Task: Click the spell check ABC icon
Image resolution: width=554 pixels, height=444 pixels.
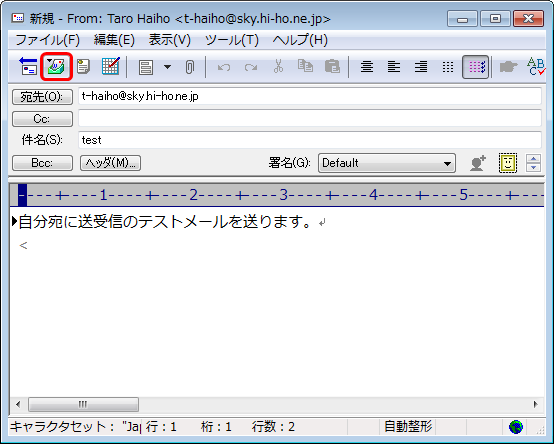Action: tap(536, 66)
